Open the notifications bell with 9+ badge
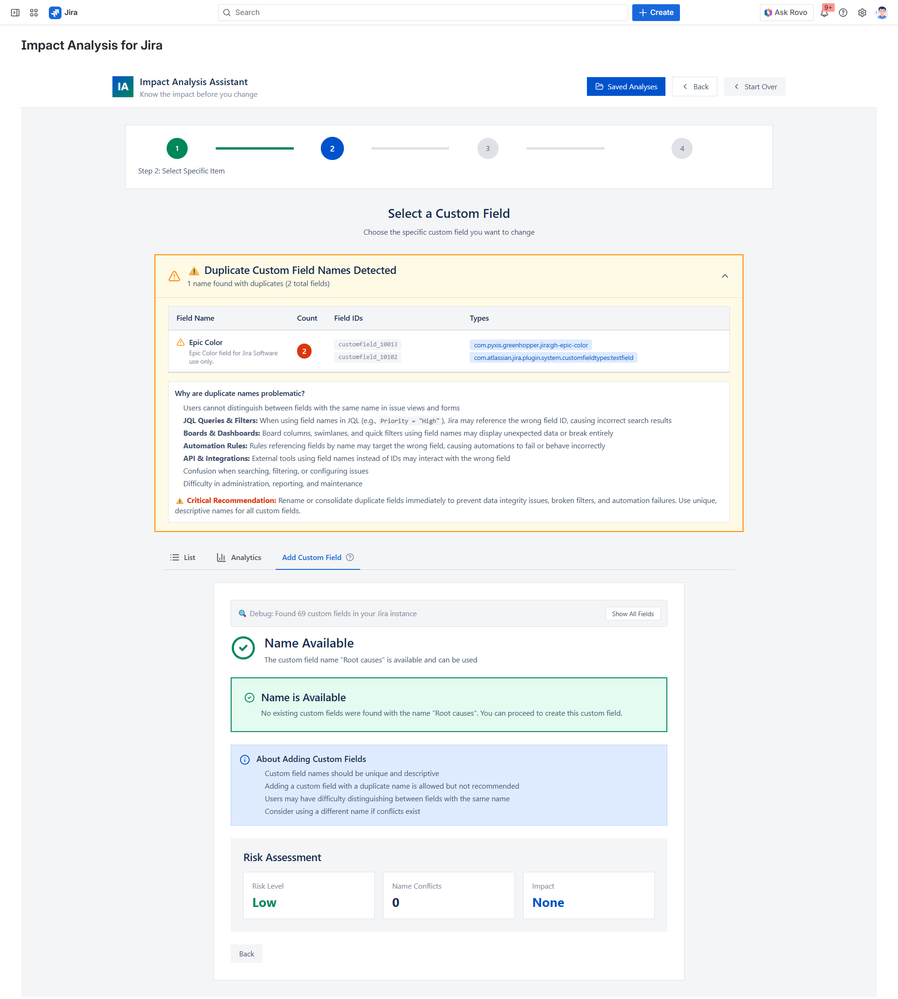 click(x=822, y=12)
